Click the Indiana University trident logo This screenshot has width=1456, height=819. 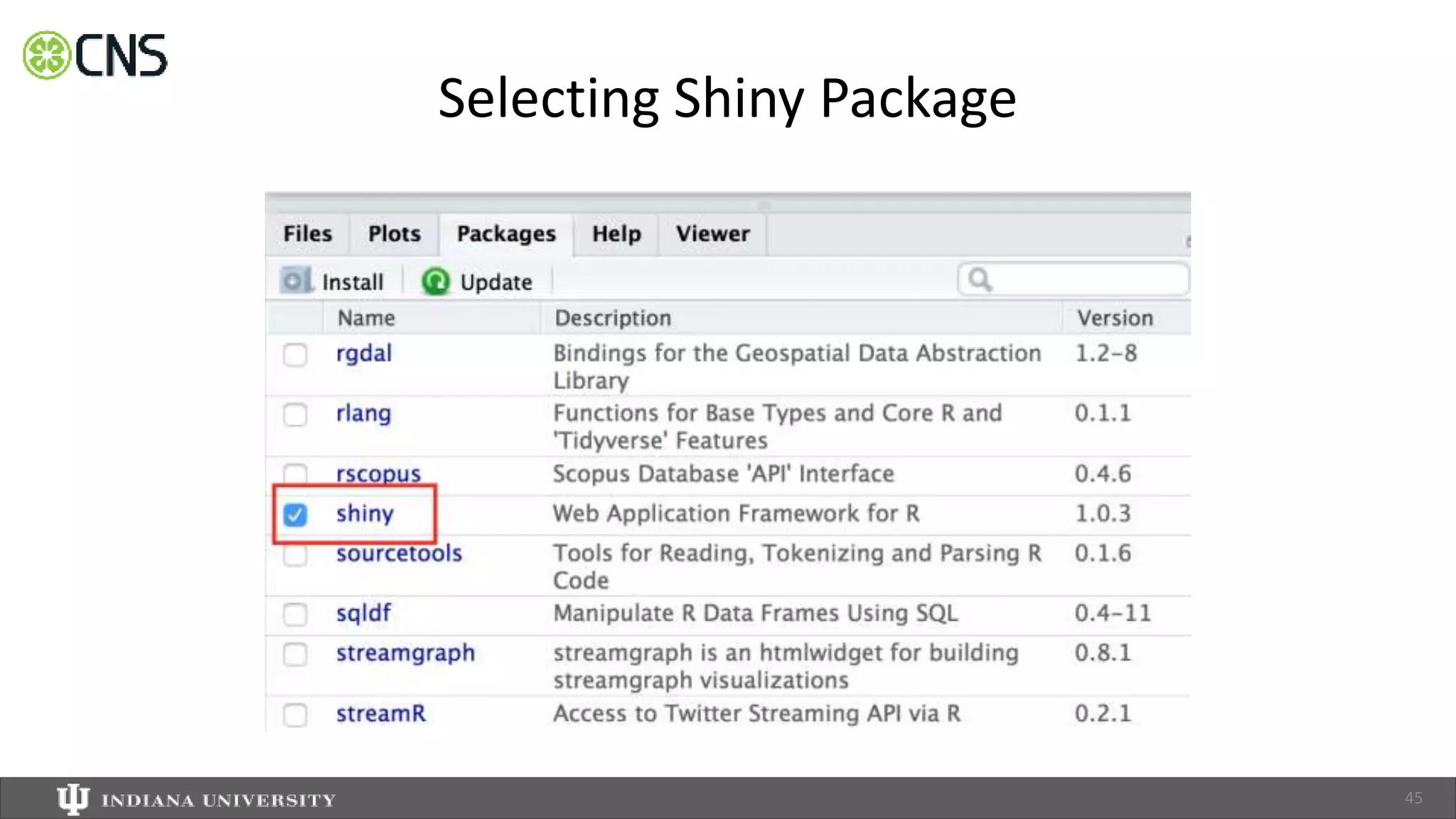(x=73, y=799)
